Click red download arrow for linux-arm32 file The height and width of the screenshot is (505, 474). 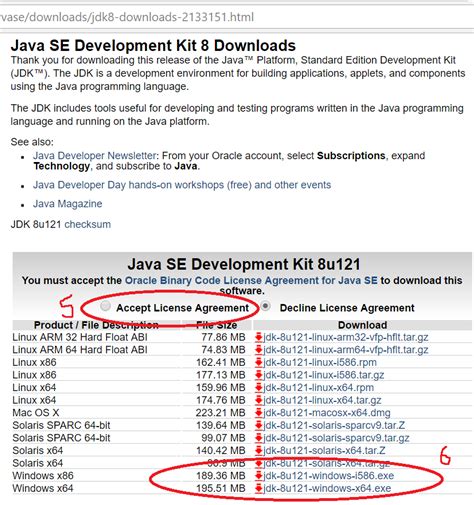coord(259,337)
